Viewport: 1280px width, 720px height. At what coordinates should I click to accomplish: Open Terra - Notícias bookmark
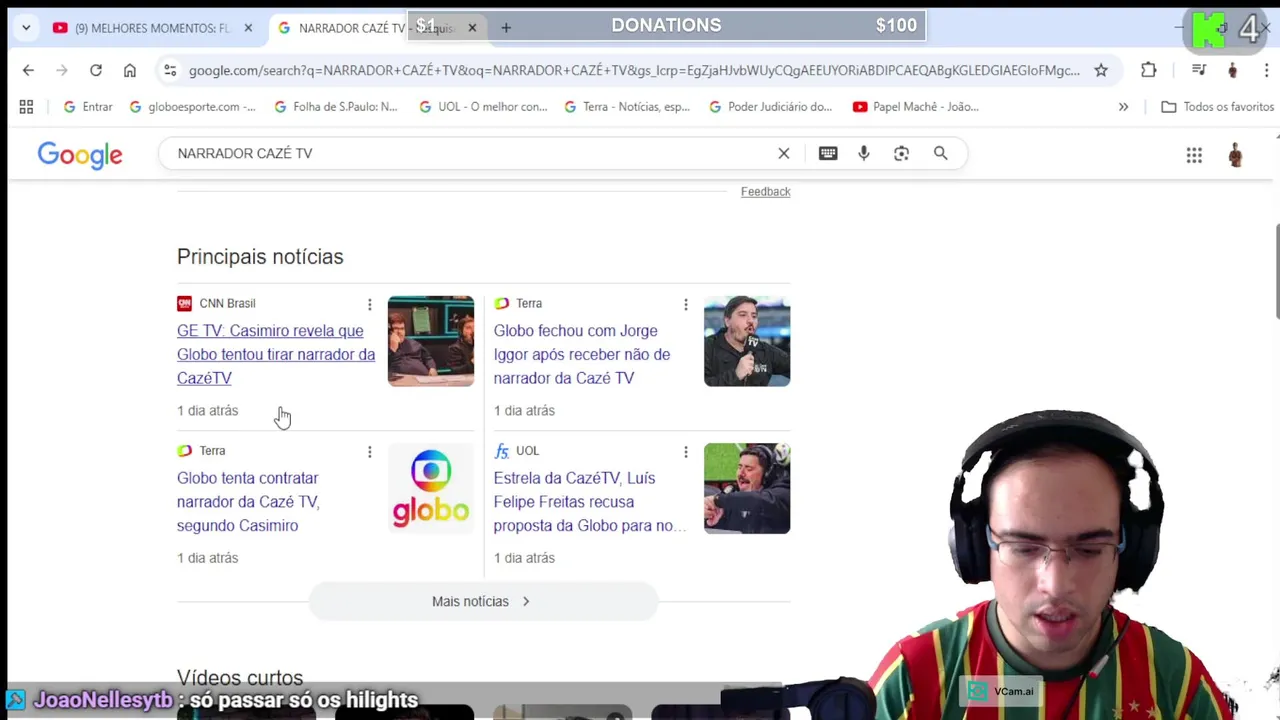point(627,107)
